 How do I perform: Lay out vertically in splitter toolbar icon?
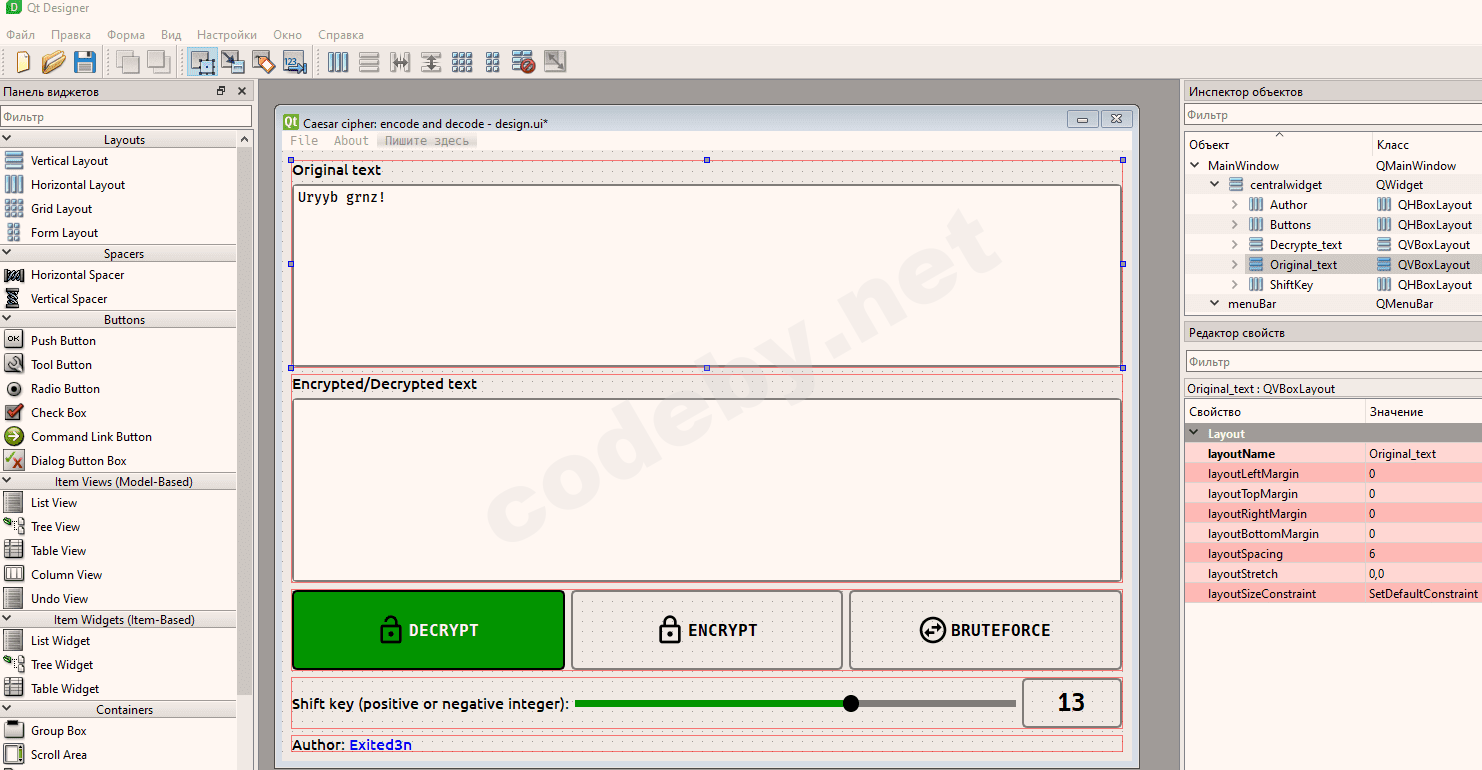[431, 62]
